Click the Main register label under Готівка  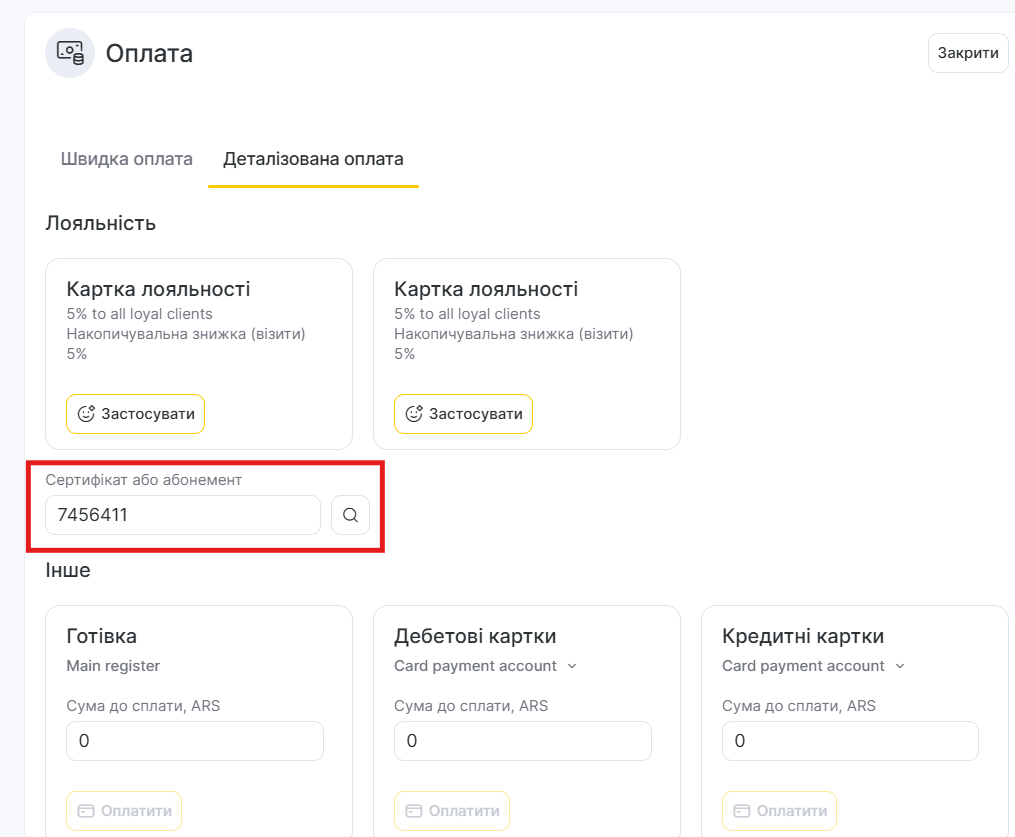113,666
